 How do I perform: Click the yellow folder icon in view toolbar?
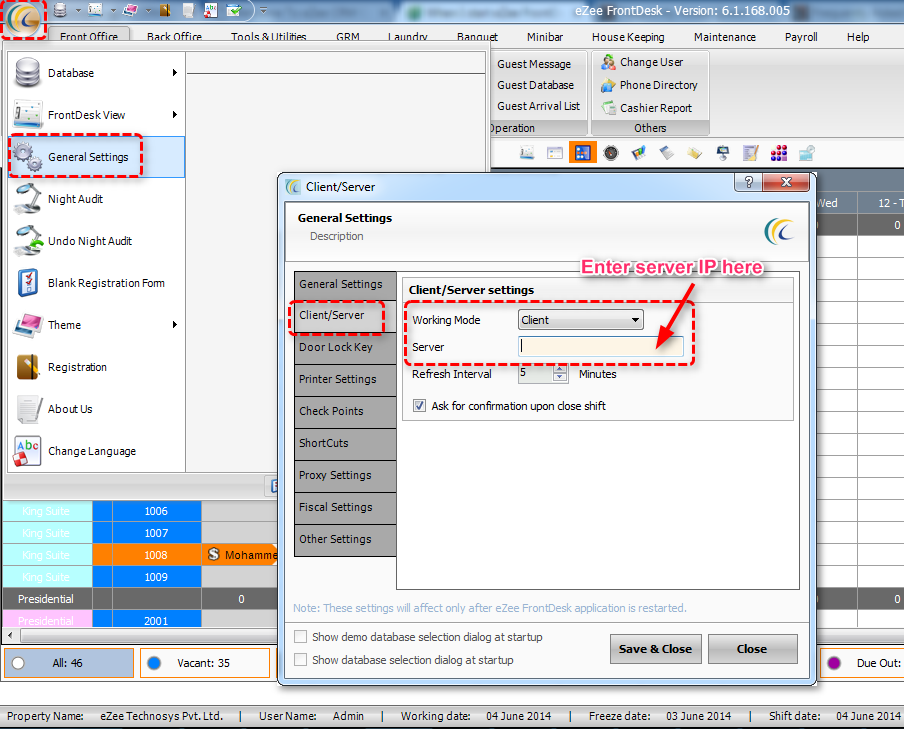(x=695, y=153)
